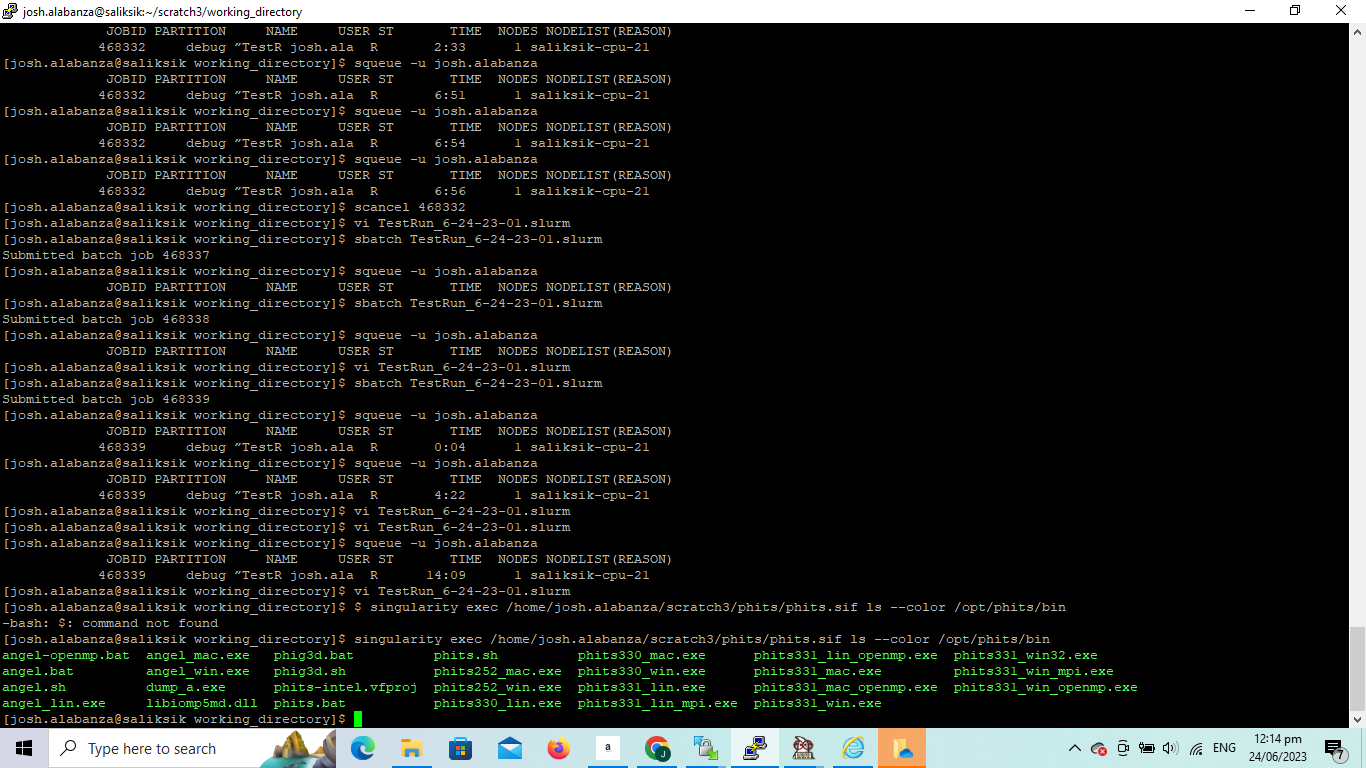Launch Microsoft Edge from the taskbar

[x=362, y=748]
